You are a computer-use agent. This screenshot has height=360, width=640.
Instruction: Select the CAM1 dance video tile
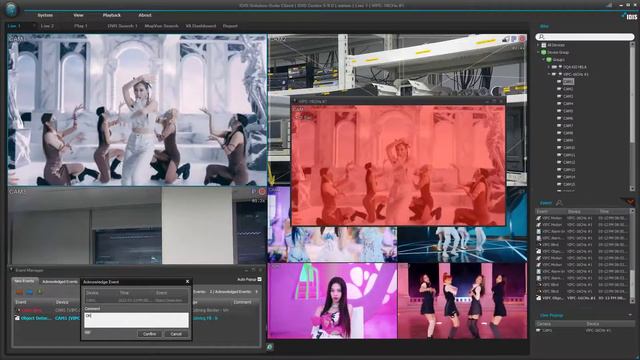tap(137, 109)
